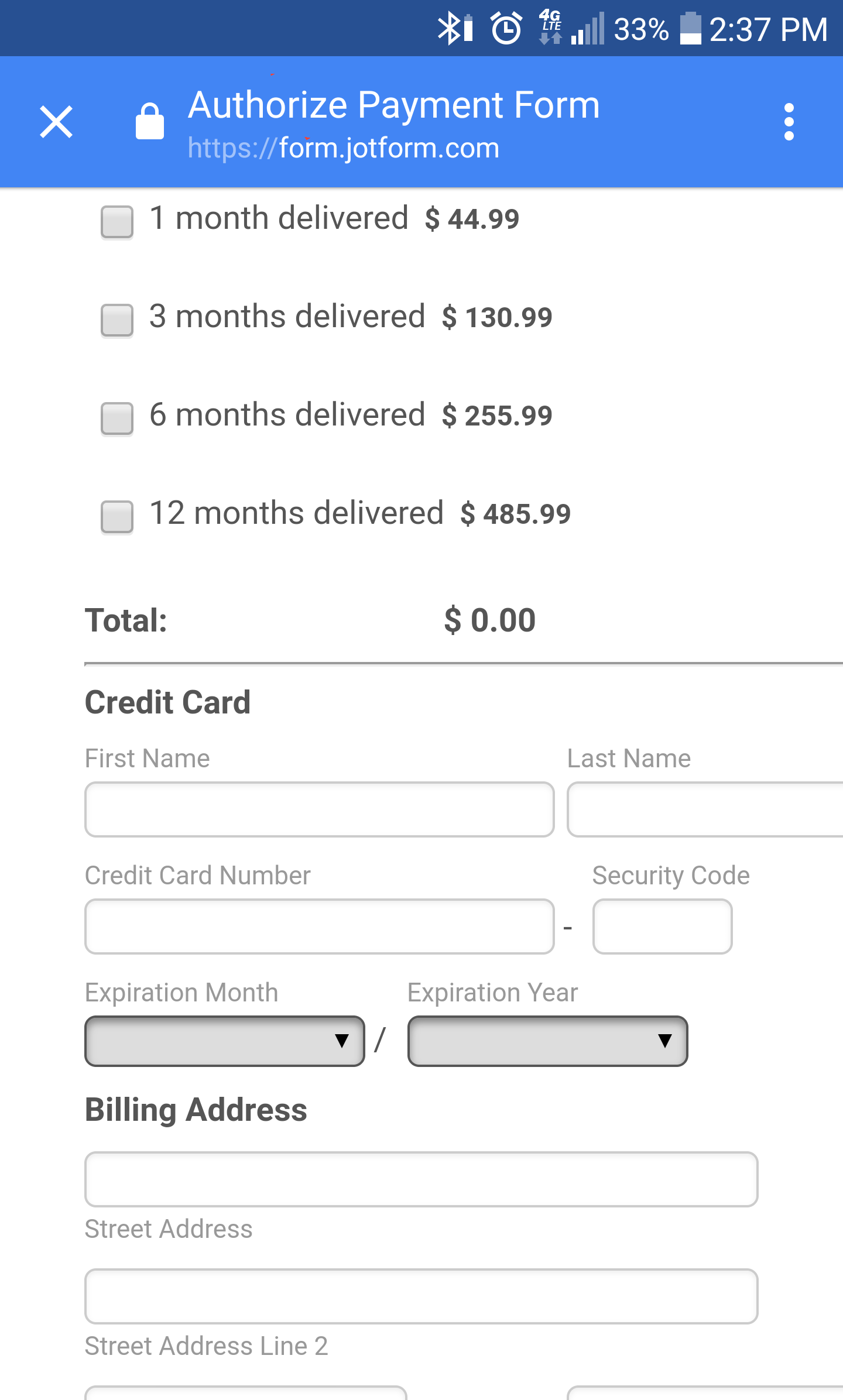Tap the battery status icon
The width and height of the screenshot is (843, 1400).
tap(690, 28)
